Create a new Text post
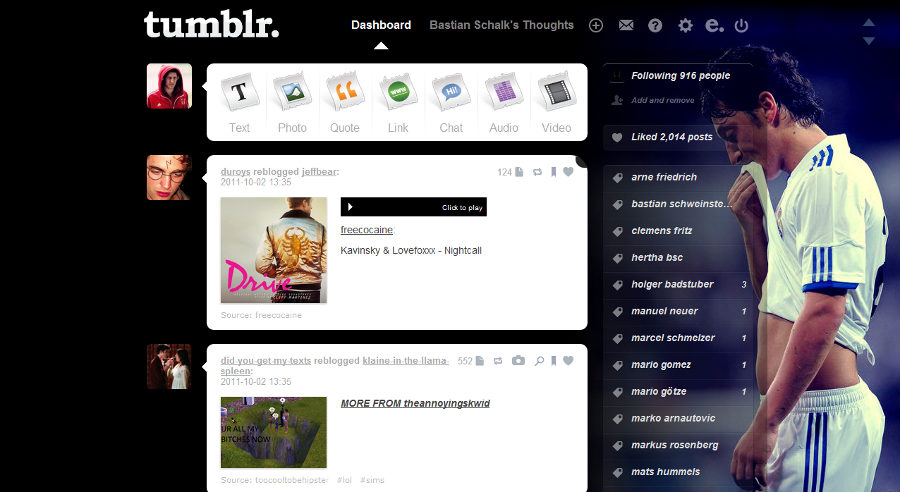 click(x=239, y=103)
